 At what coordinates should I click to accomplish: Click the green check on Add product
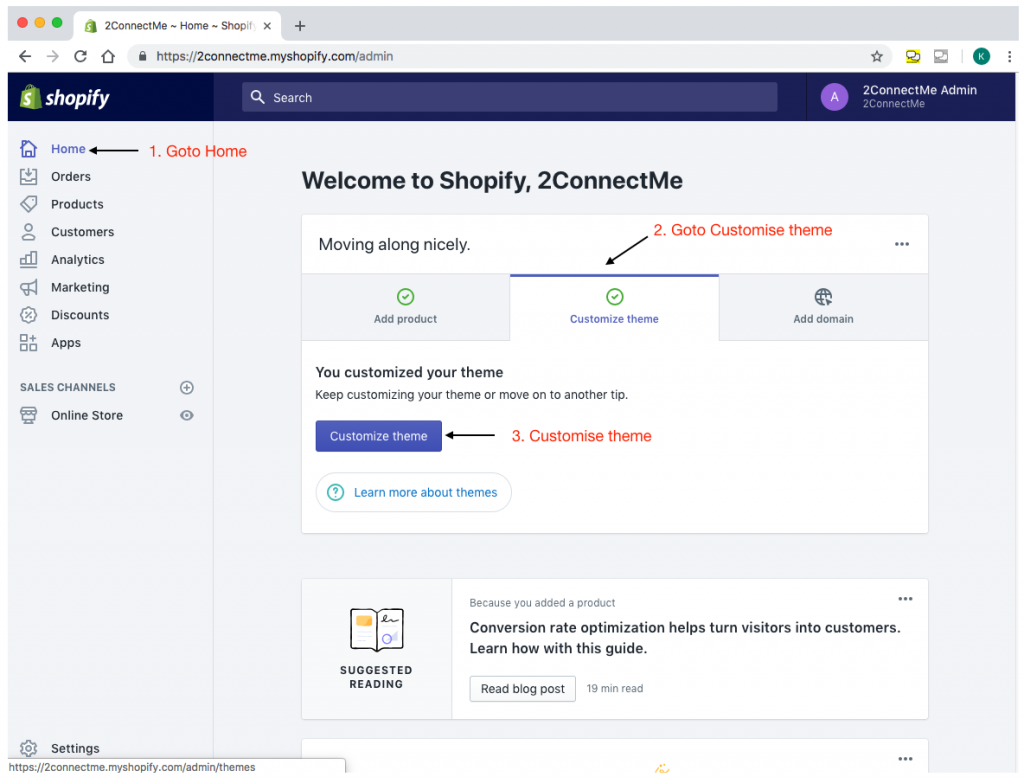click(406, 297)
